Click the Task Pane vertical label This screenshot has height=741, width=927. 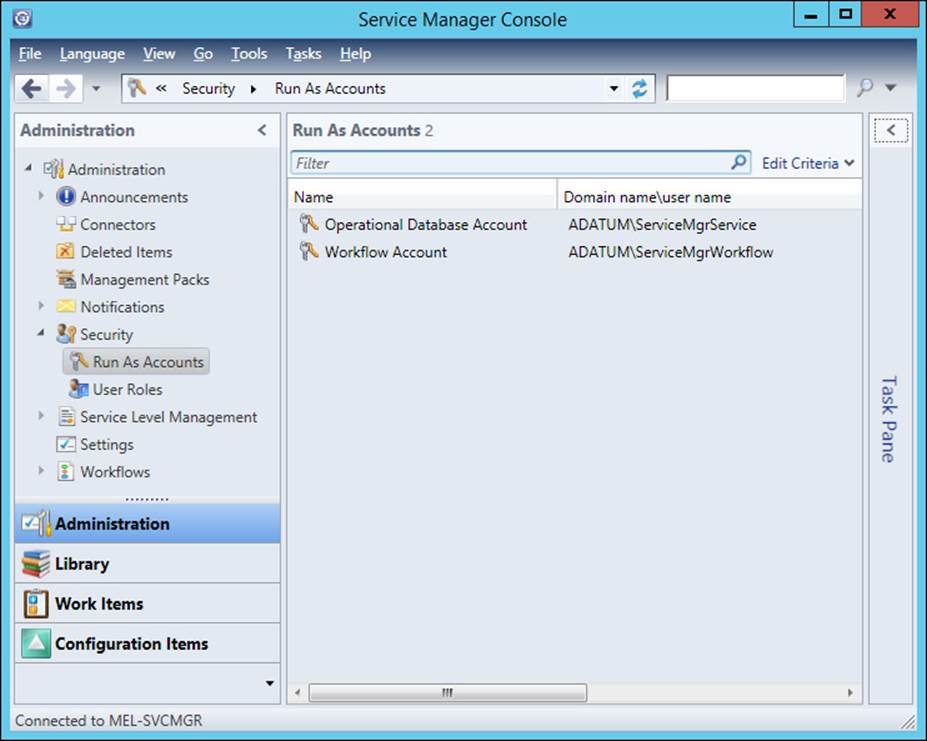[889, 419]
